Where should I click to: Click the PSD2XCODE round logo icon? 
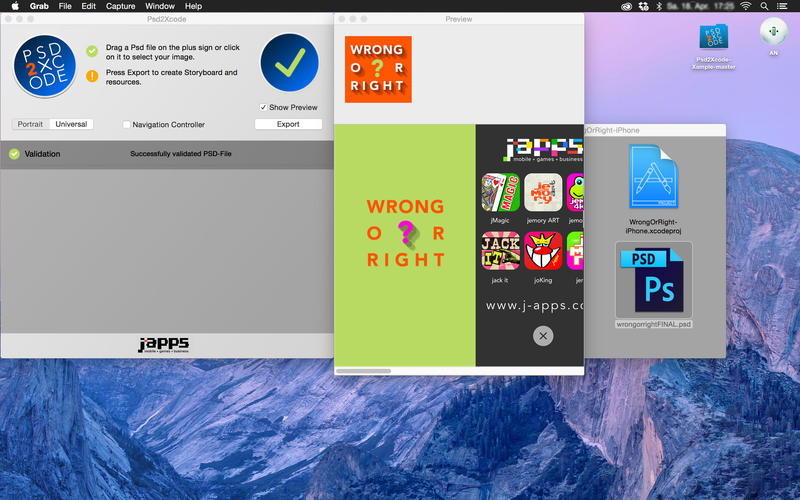(x=45, y=67)
